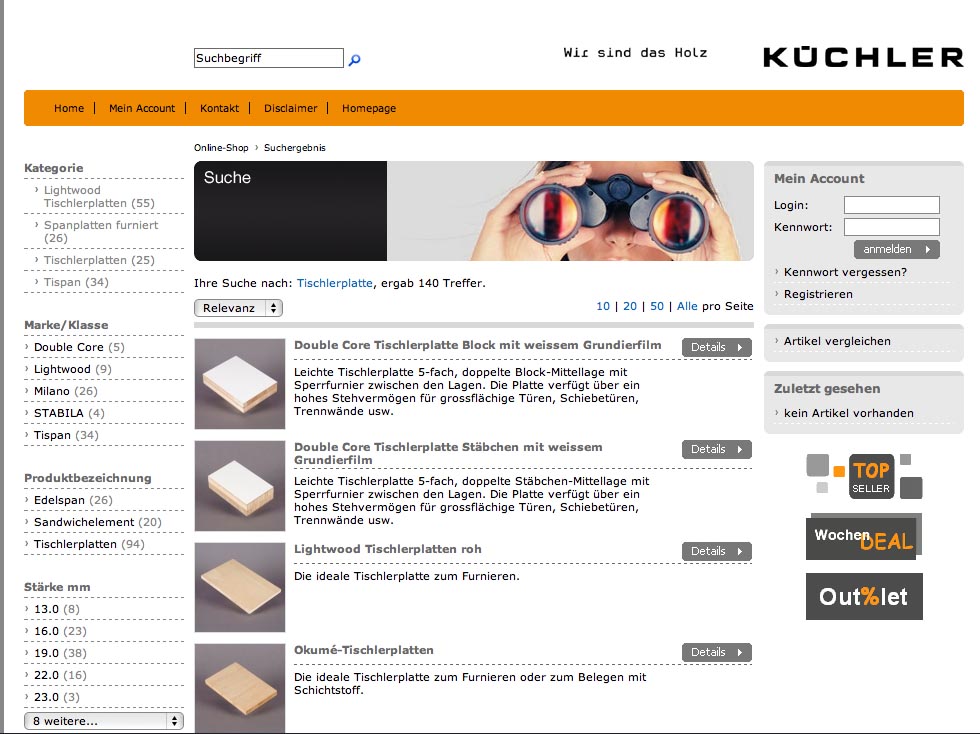
Task: Click Details for Lightwood Tischlerplatten roh
Action: tap(716, 551)
